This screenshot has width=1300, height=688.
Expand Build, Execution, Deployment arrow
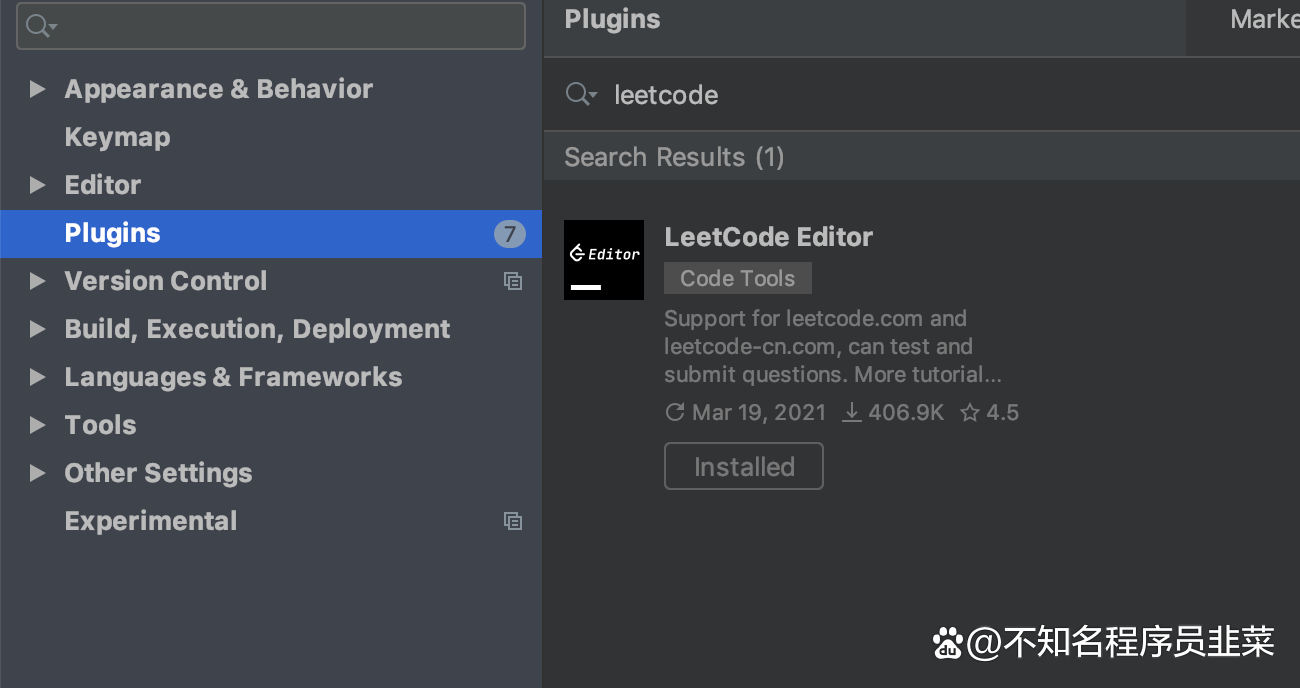coord(38,329)
